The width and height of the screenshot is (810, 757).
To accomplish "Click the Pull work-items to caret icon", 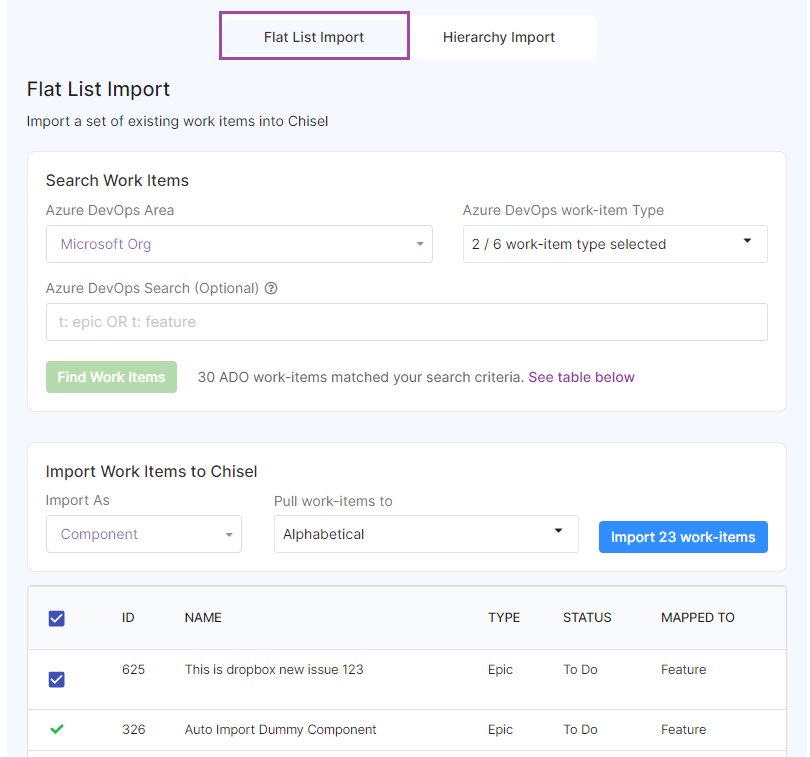I will point(558,531).
